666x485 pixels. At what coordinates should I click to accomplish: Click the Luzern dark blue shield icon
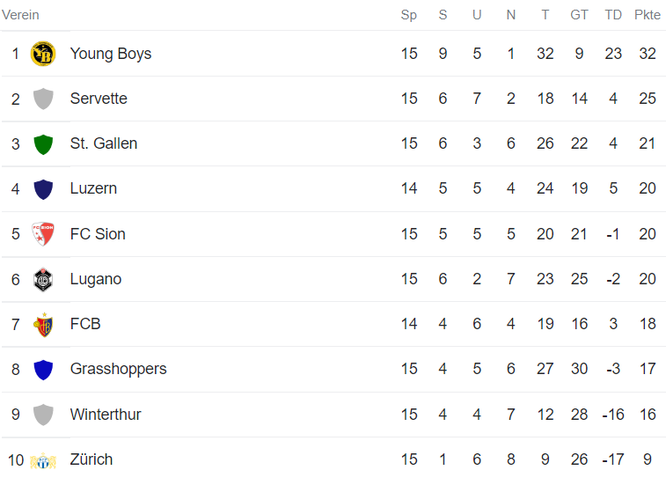pos(43,189)
